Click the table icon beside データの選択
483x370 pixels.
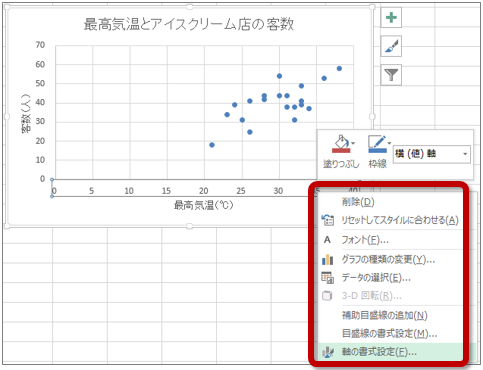point(327,277)
